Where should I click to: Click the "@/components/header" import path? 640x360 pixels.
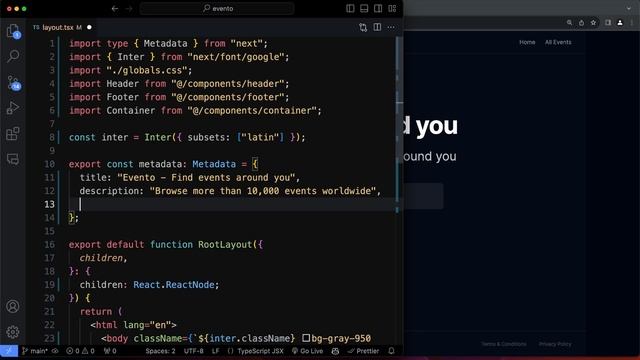228,84
